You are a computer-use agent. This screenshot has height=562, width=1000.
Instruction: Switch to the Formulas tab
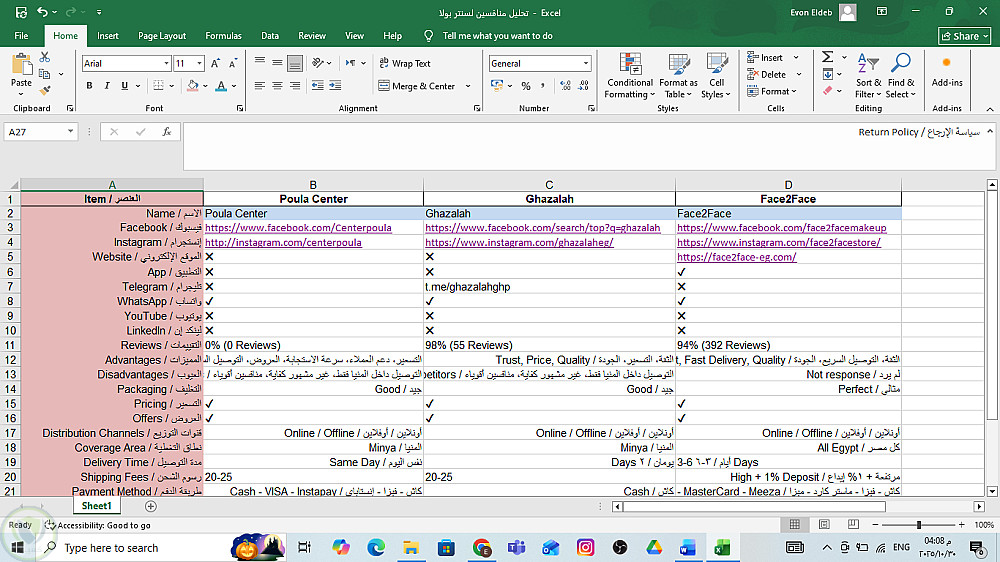[x=223, y=36]
